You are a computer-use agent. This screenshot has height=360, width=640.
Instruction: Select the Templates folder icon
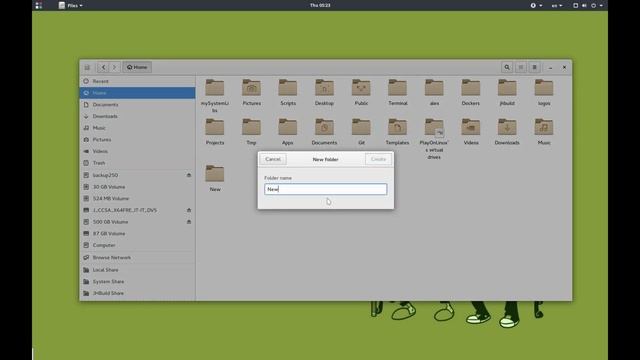[x=398, y=127]
